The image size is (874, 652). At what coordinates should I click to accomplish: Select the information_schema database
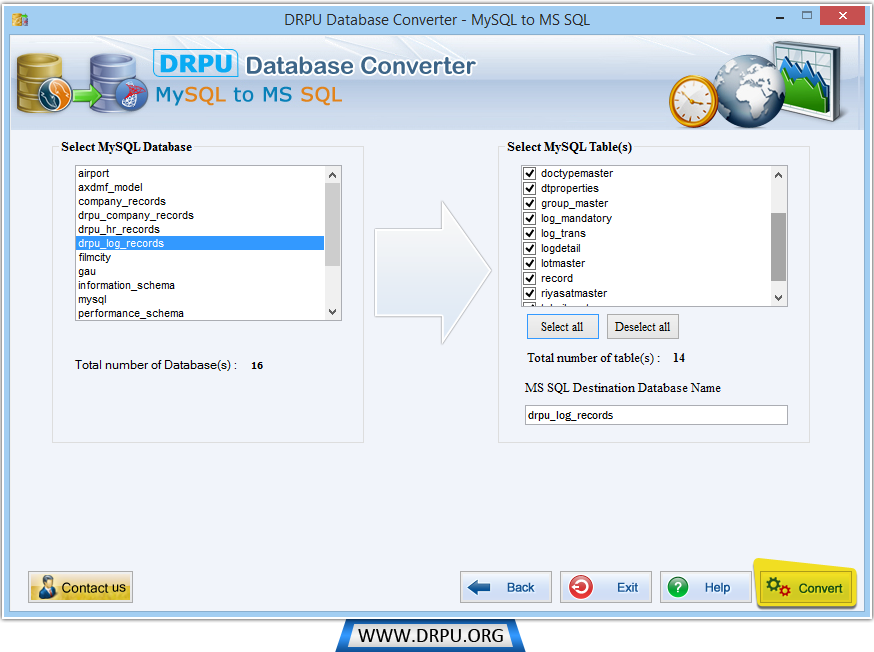[200, 285]
